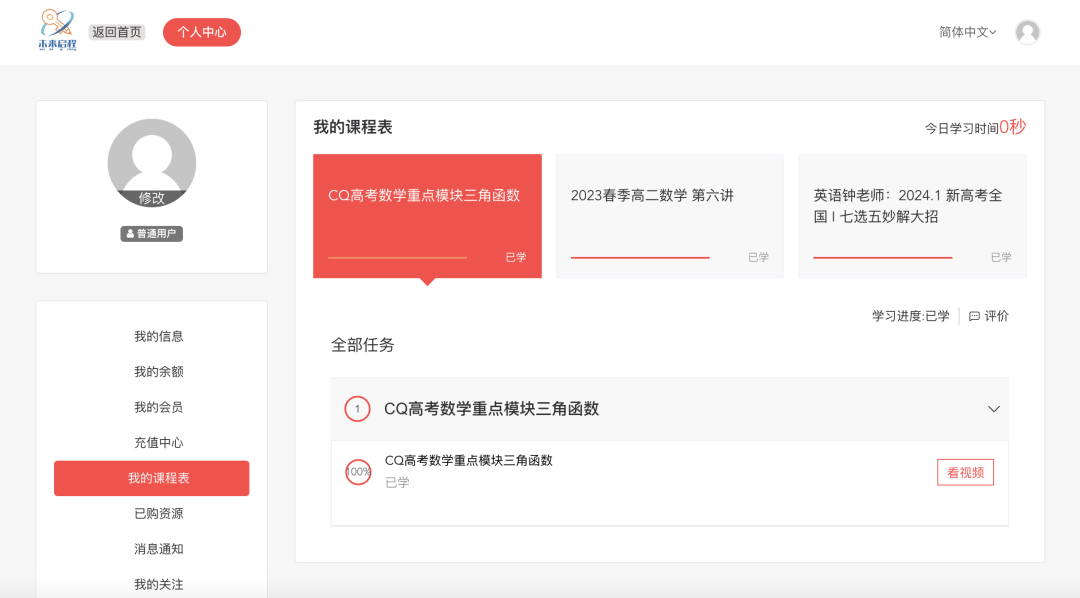Click the progress bar on the 2023春季高二数学 card
The image size is (1080, 598).
pos(640,258)
